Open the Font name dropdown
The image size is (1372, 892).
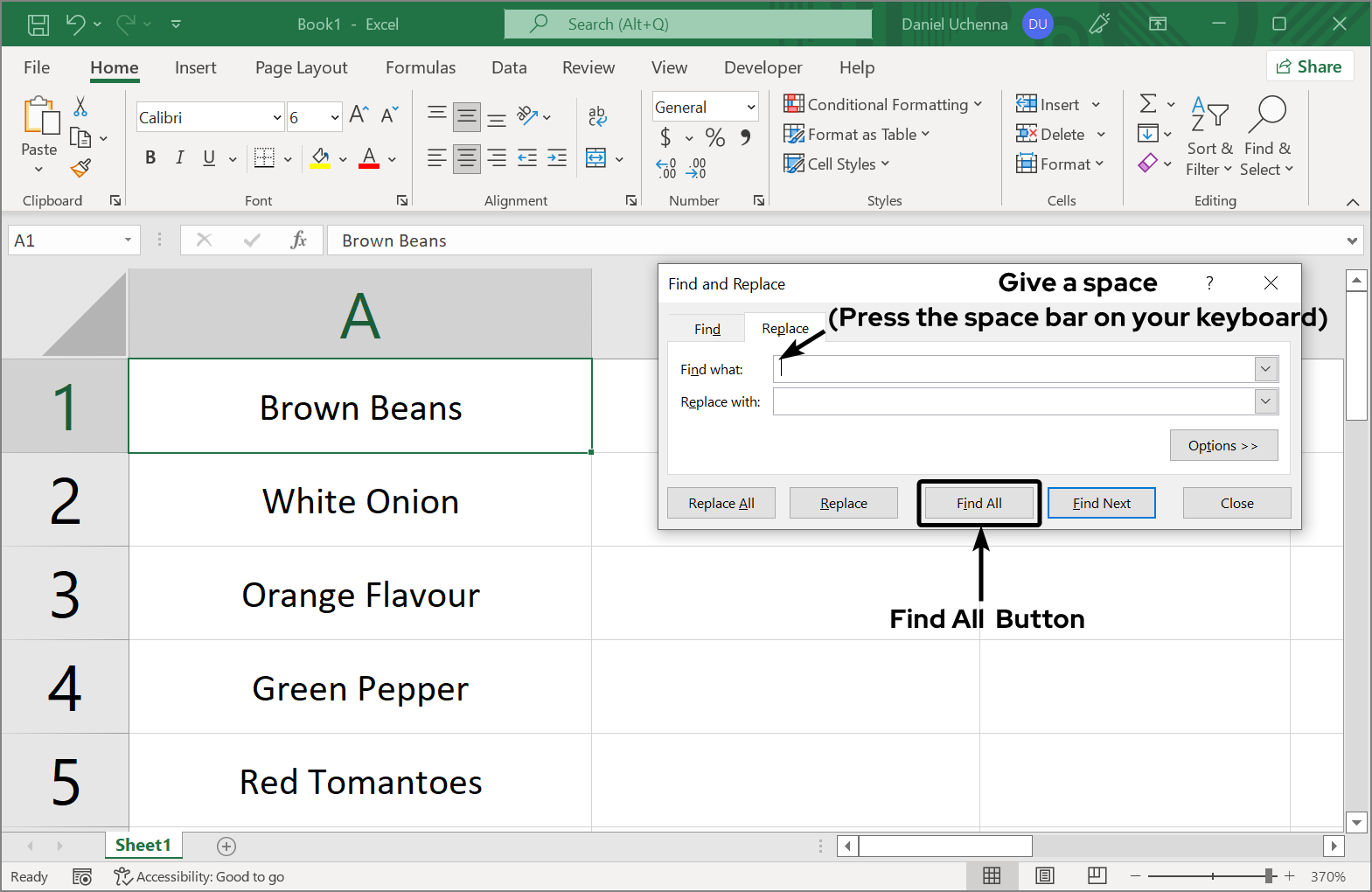pyautogui.click(x=277, y=118)
